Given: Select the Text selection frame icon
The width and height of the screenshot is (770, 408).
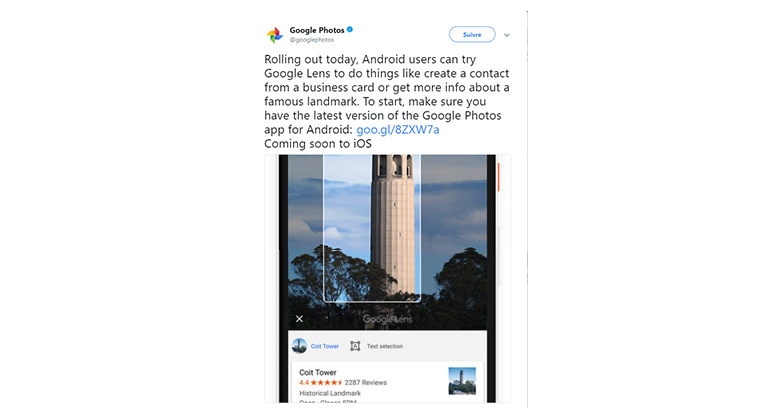Looking at the screenshot, I should pos(355,346).
